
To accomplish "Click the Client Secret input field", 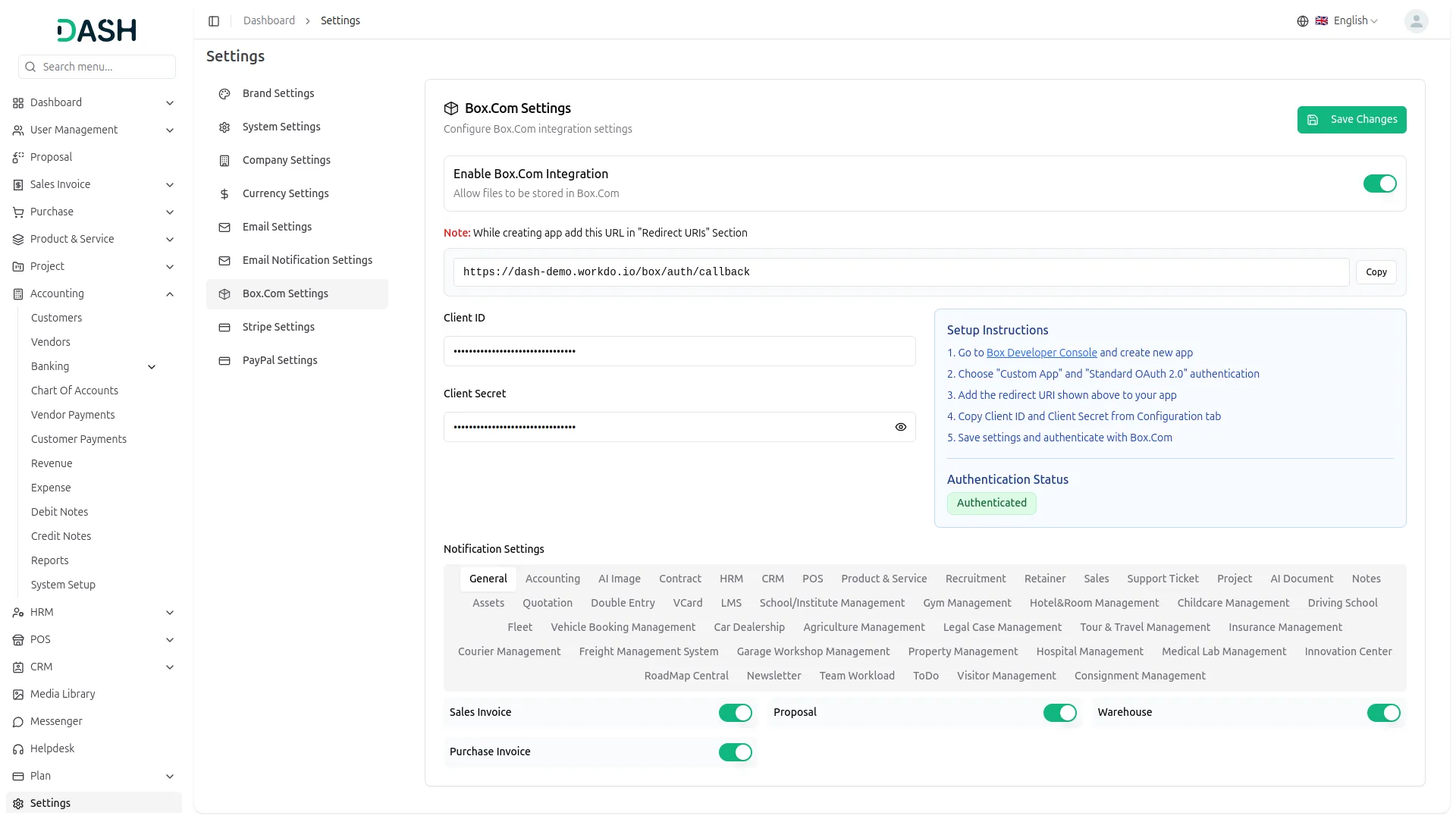I will pyautogui.click(x=679, y=427).
